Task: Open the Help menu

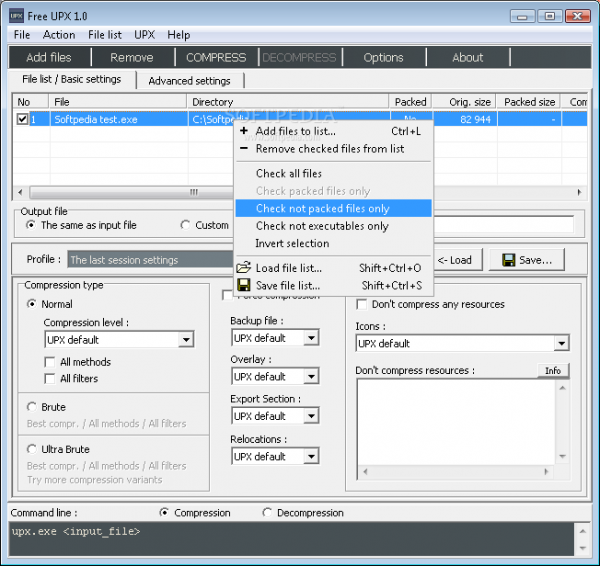Action: [179, 35]
